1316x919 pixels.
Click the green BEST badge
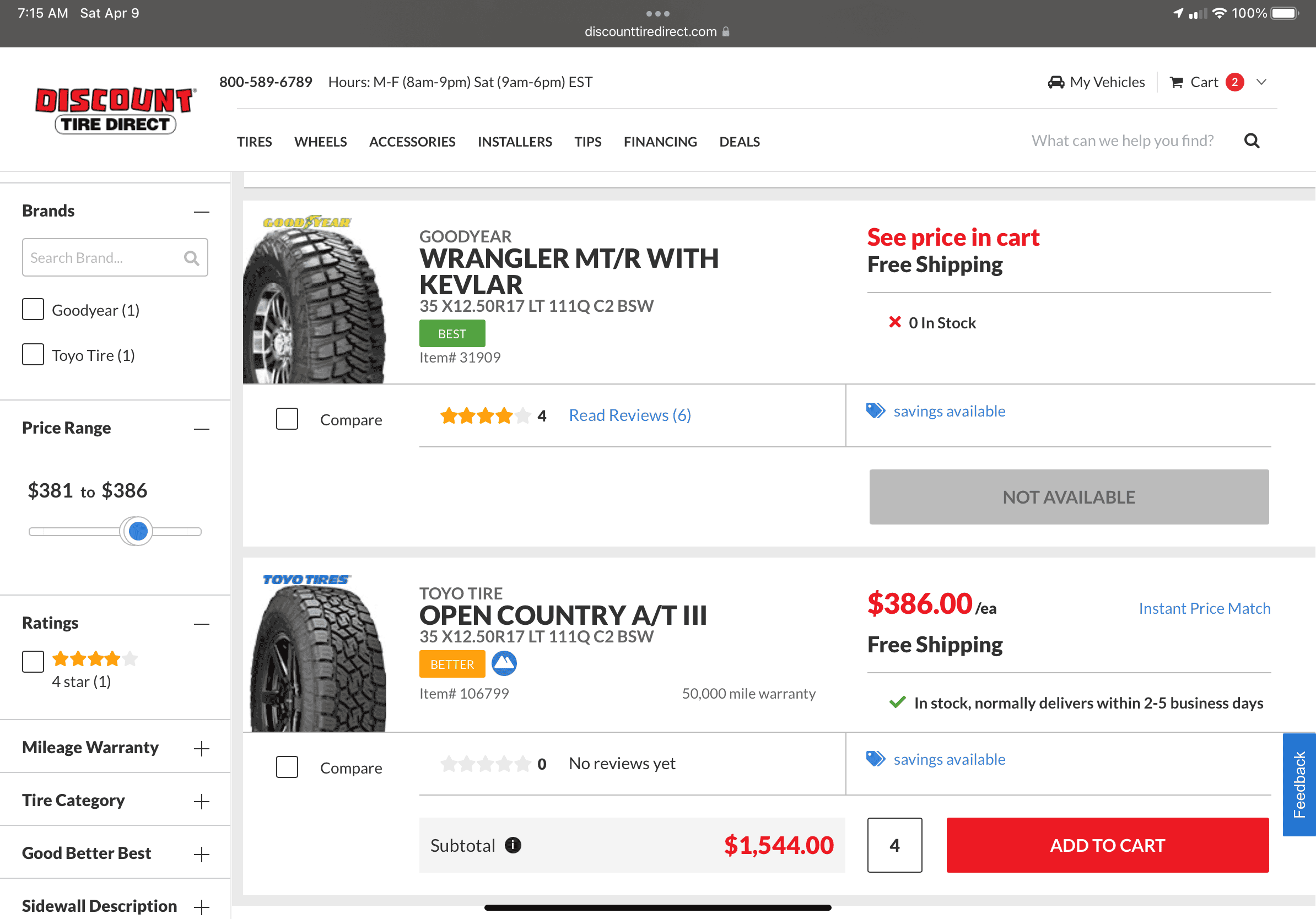pos(452,333)
